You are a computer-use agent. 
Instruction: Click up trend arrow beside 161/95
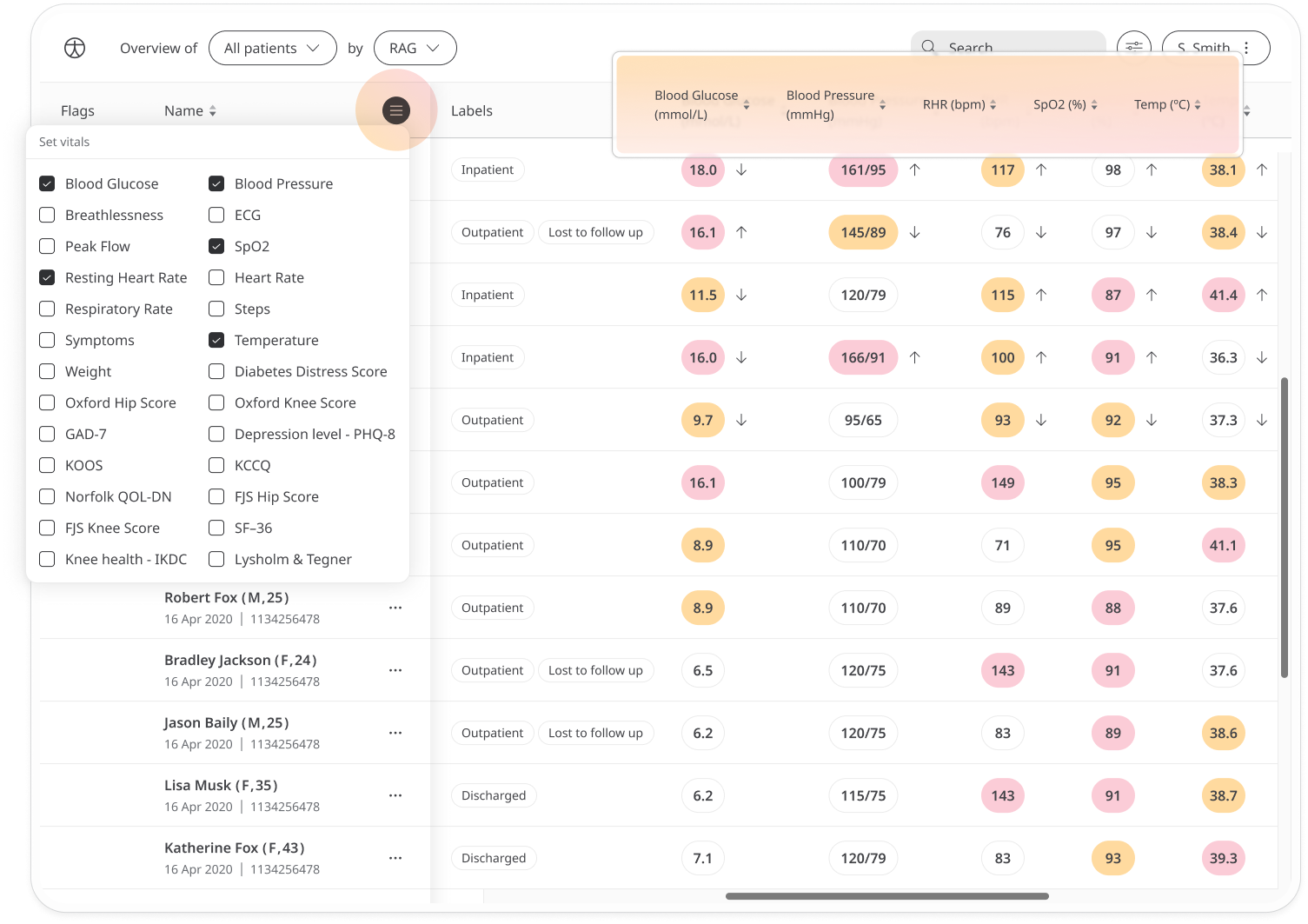click(x=914, y=170)
